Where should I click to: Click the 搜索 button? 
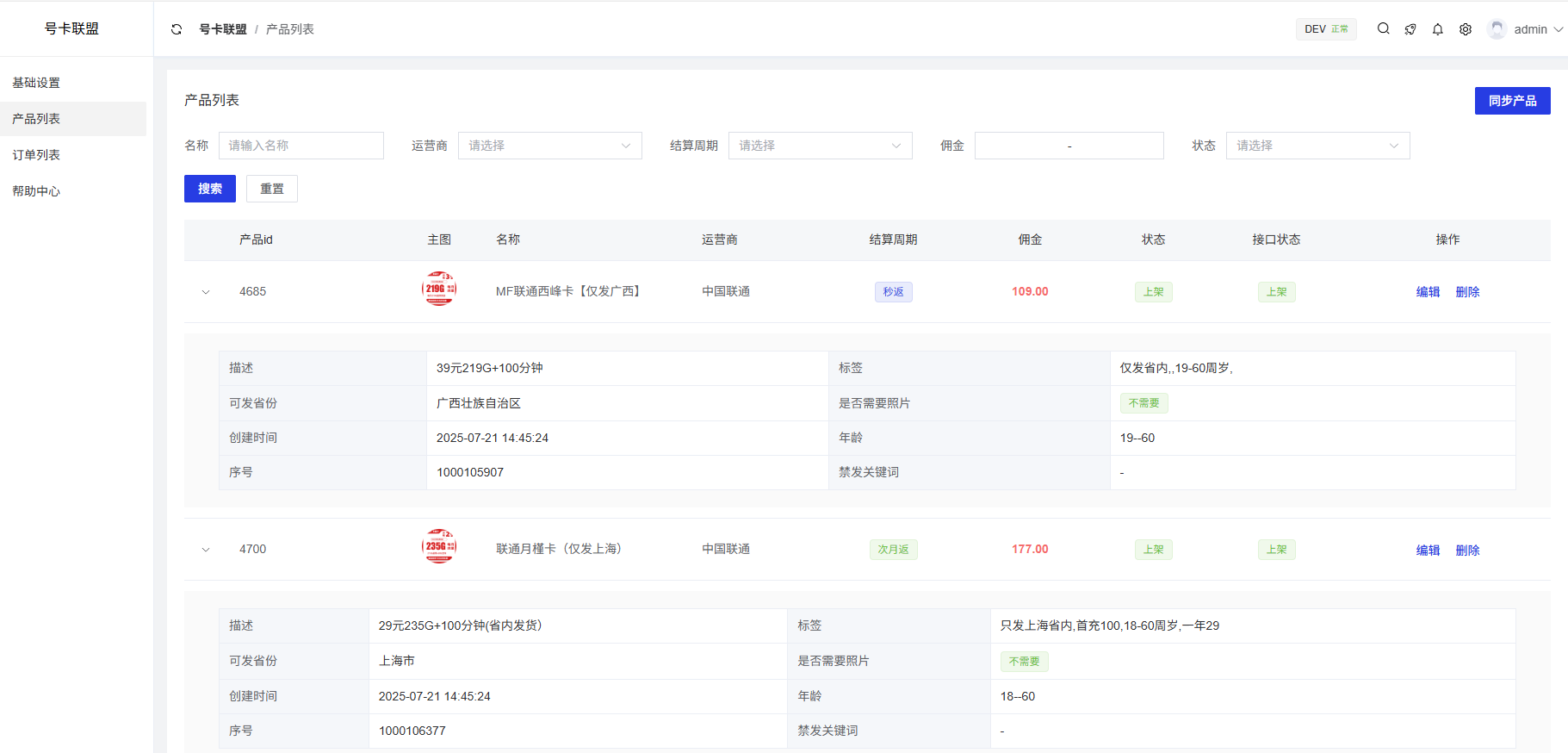(x=210, y=189)
